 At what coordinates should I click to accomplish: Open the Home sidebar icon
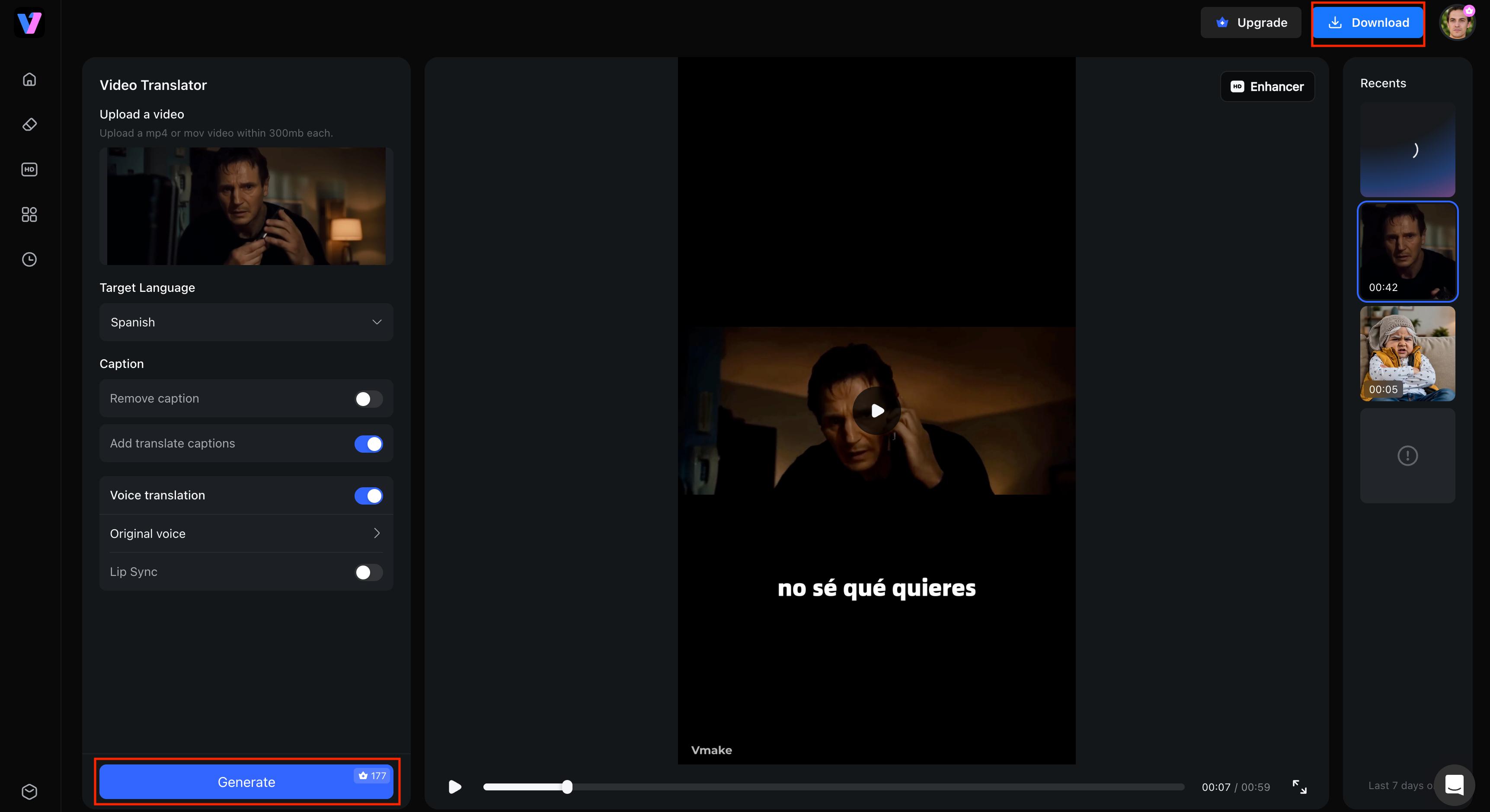(29, 79)
